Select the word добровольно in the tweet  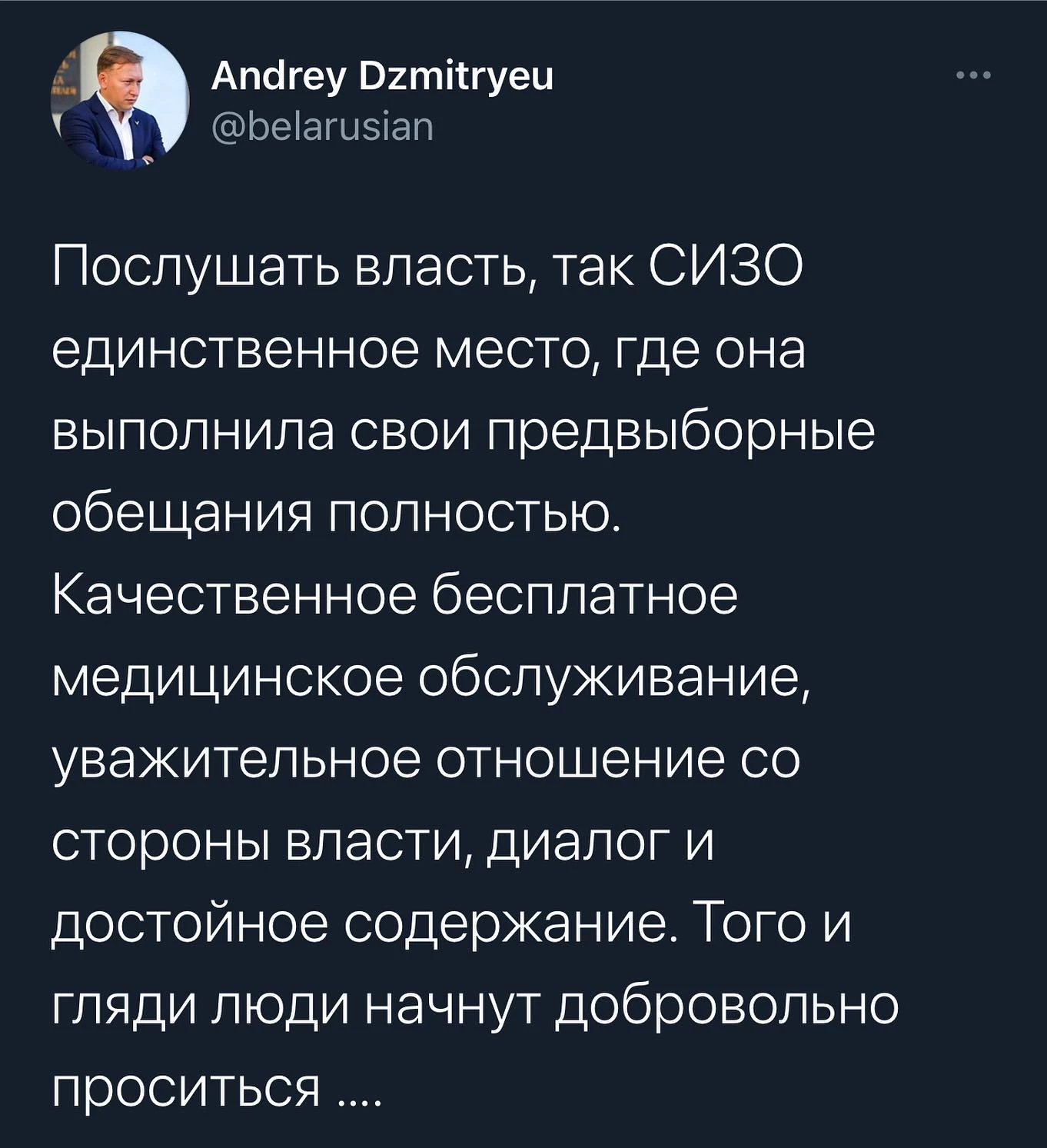tap(726, 1006)
